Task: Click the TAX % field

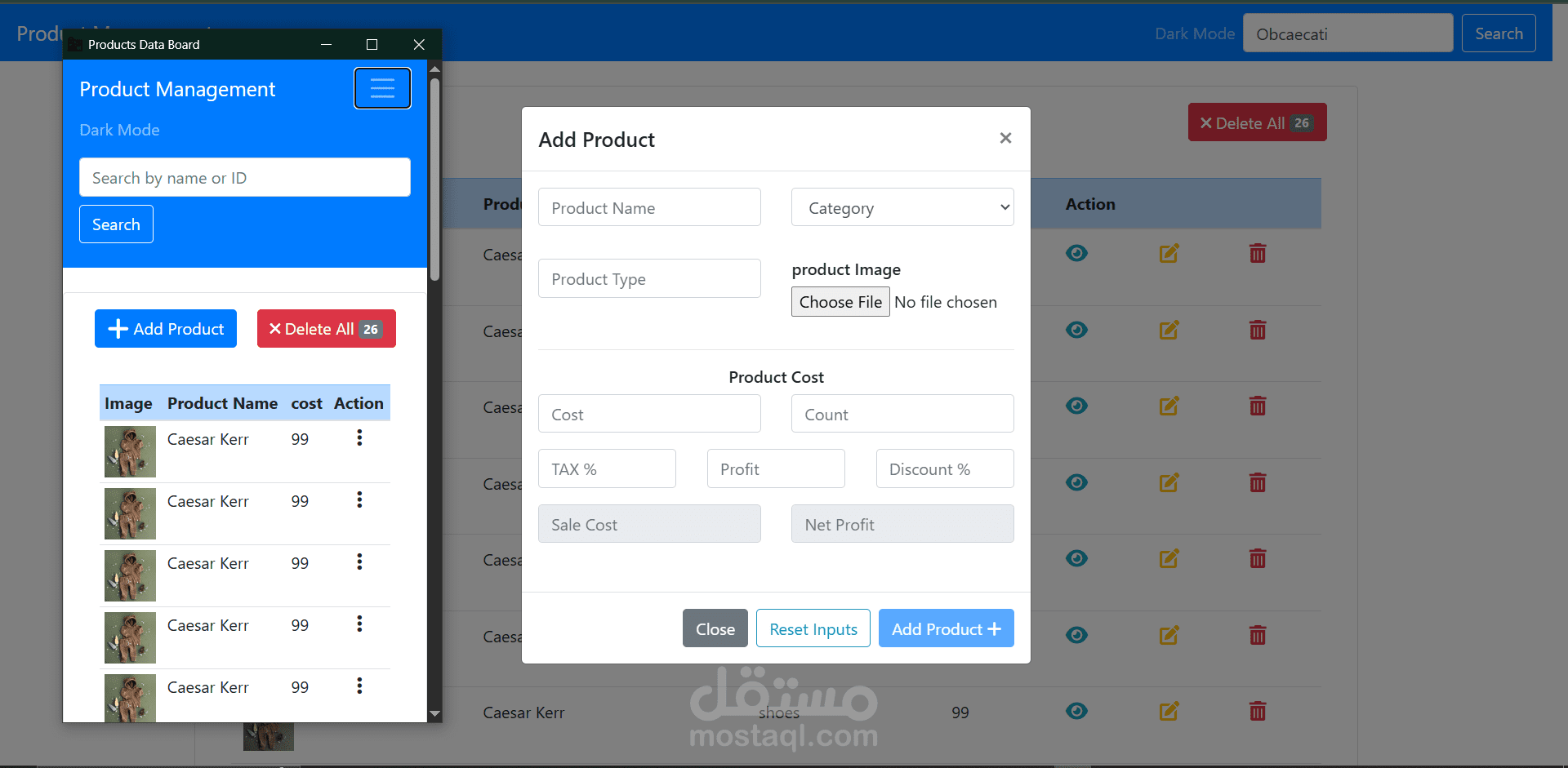Action: click(607, 468)
